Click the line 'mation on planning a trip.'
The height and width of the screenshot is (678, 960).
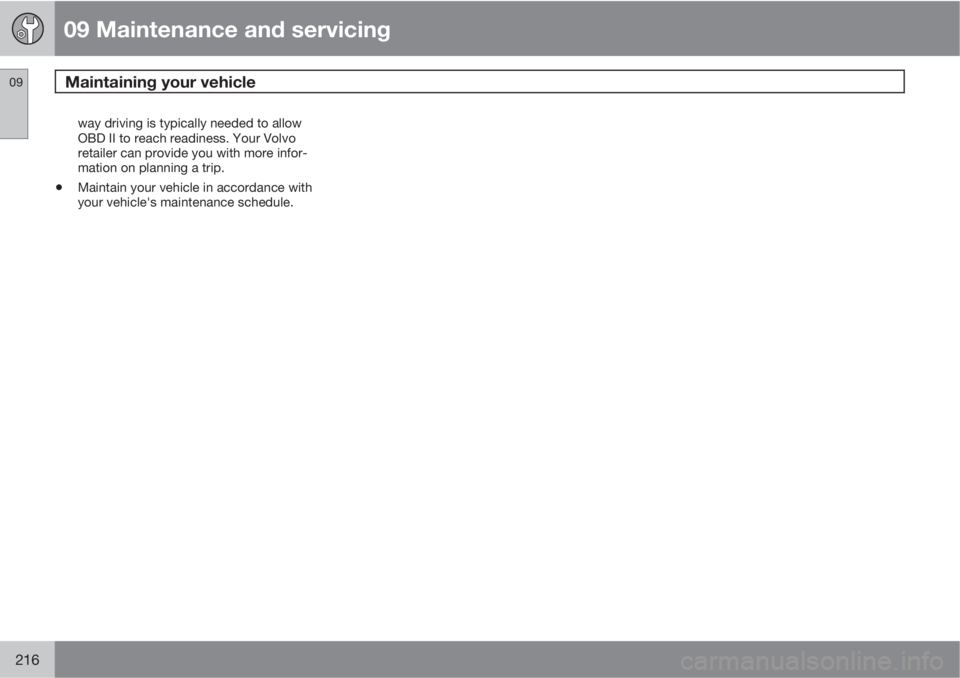click(x=151, y=168)
